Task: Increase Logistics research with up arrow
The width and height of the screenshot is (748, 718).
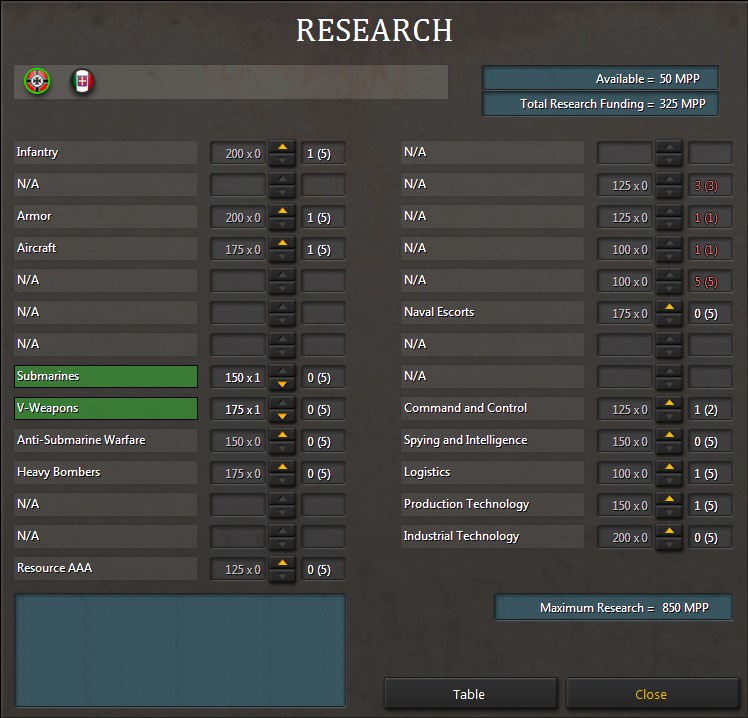Action: (670, 467)
